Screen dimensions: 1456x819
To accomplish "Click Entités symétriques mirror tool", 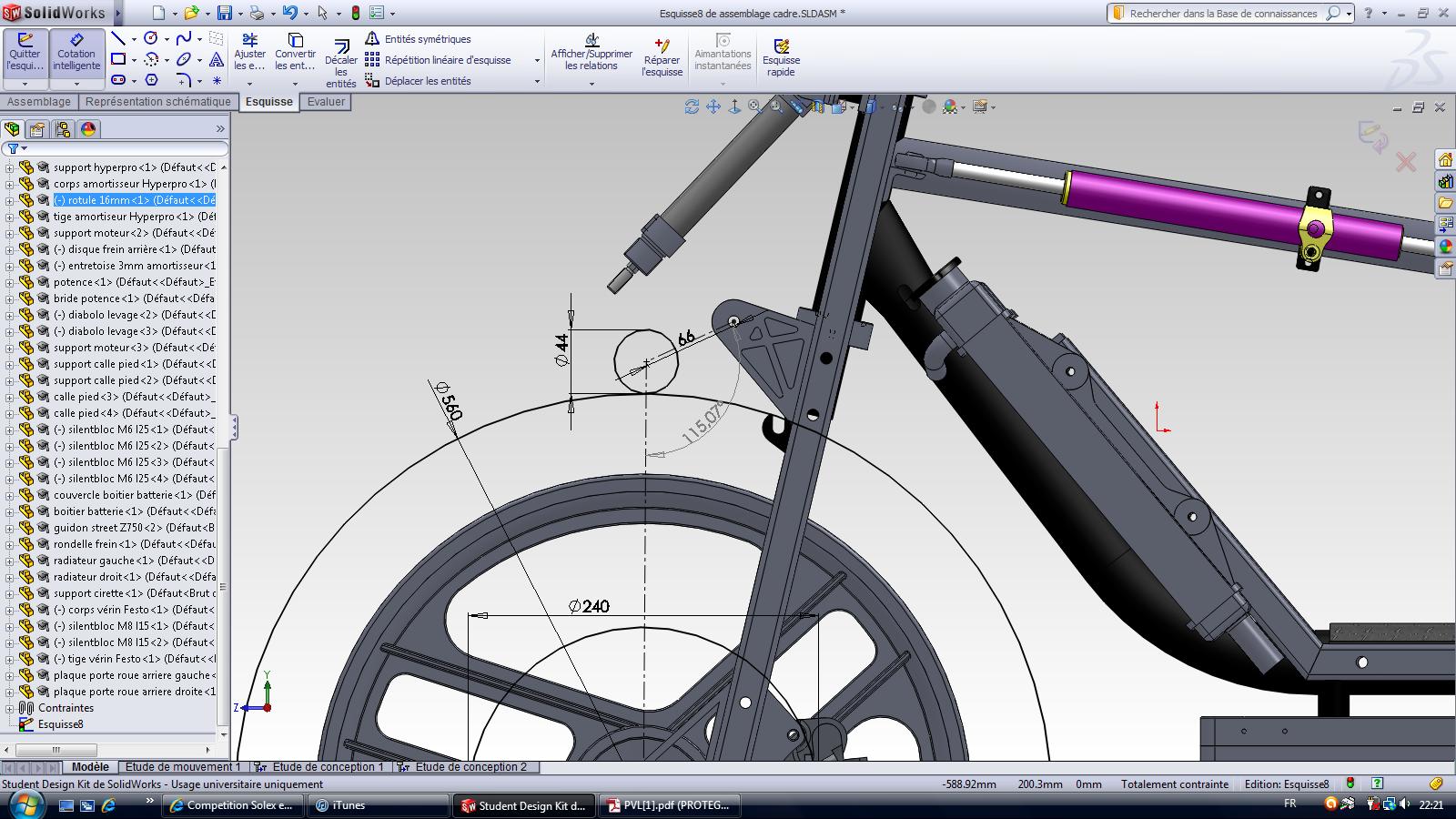I will (418, 39).
